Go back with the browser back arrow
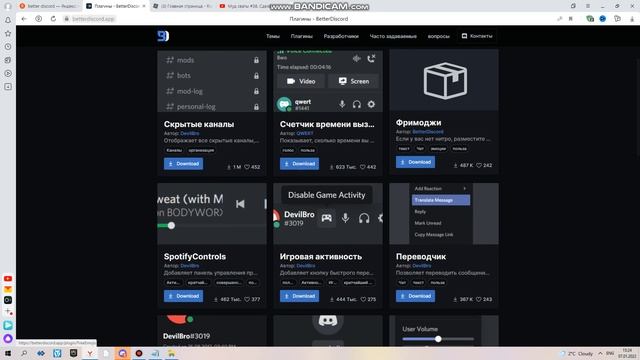 24,19
